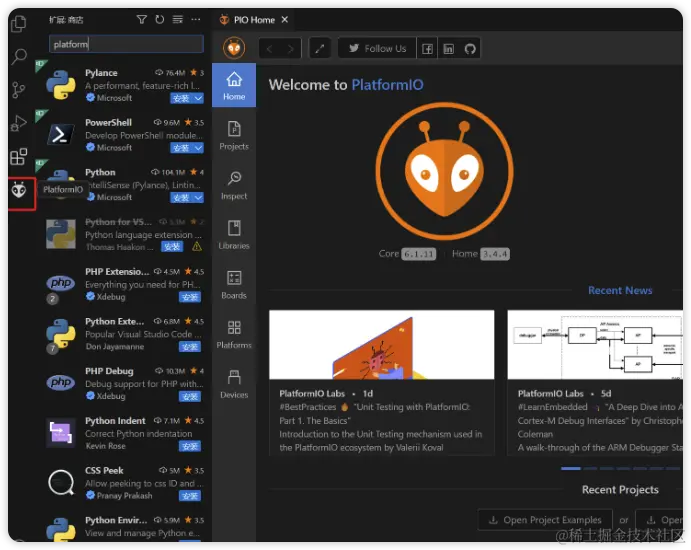Open Platforms in PIO sidebar

point(234,335)
